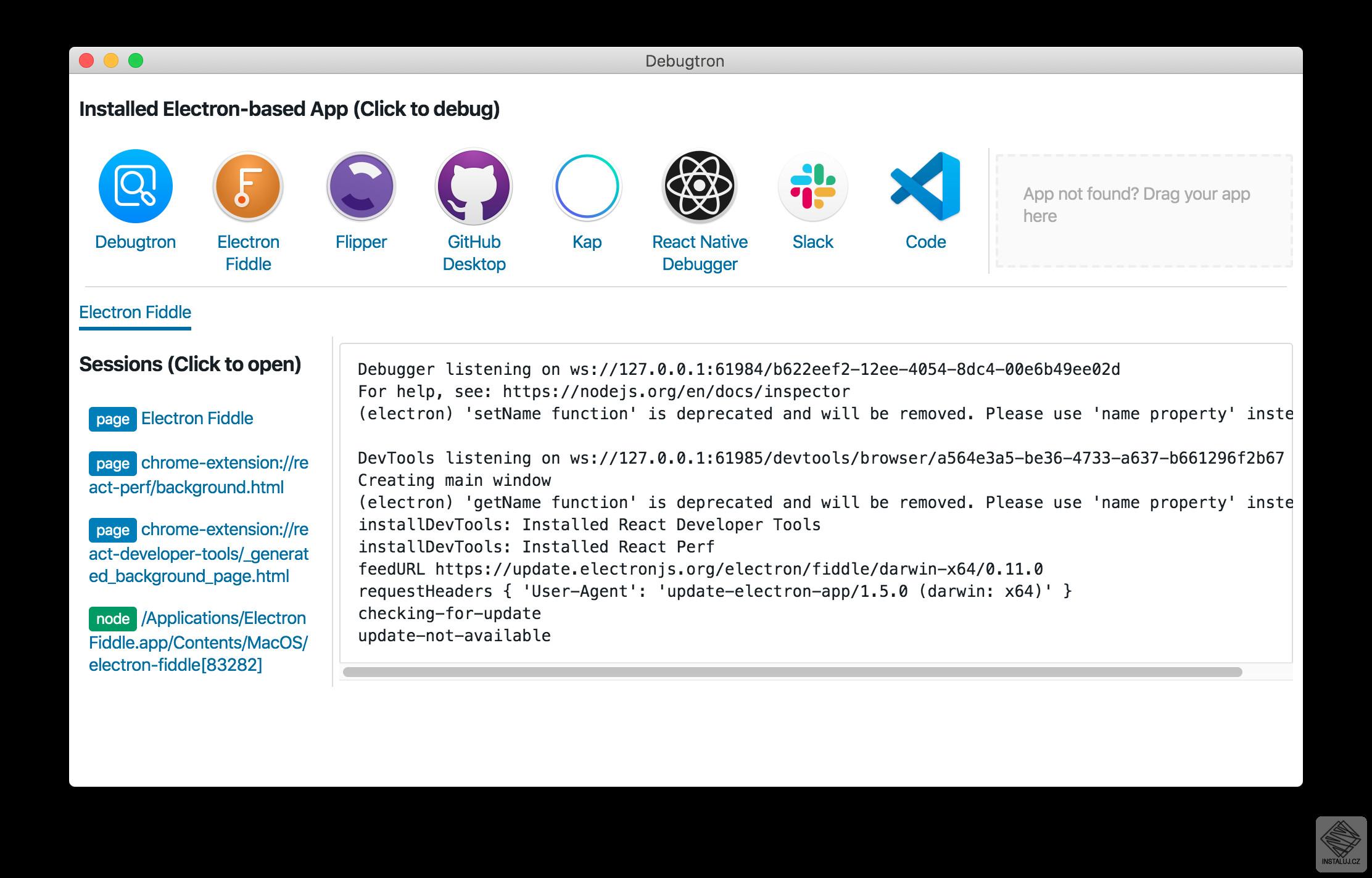Click the 'Debugger listening on ws://' log line
This screenshot has width=1372, height=878.
[x=739, y=369]
